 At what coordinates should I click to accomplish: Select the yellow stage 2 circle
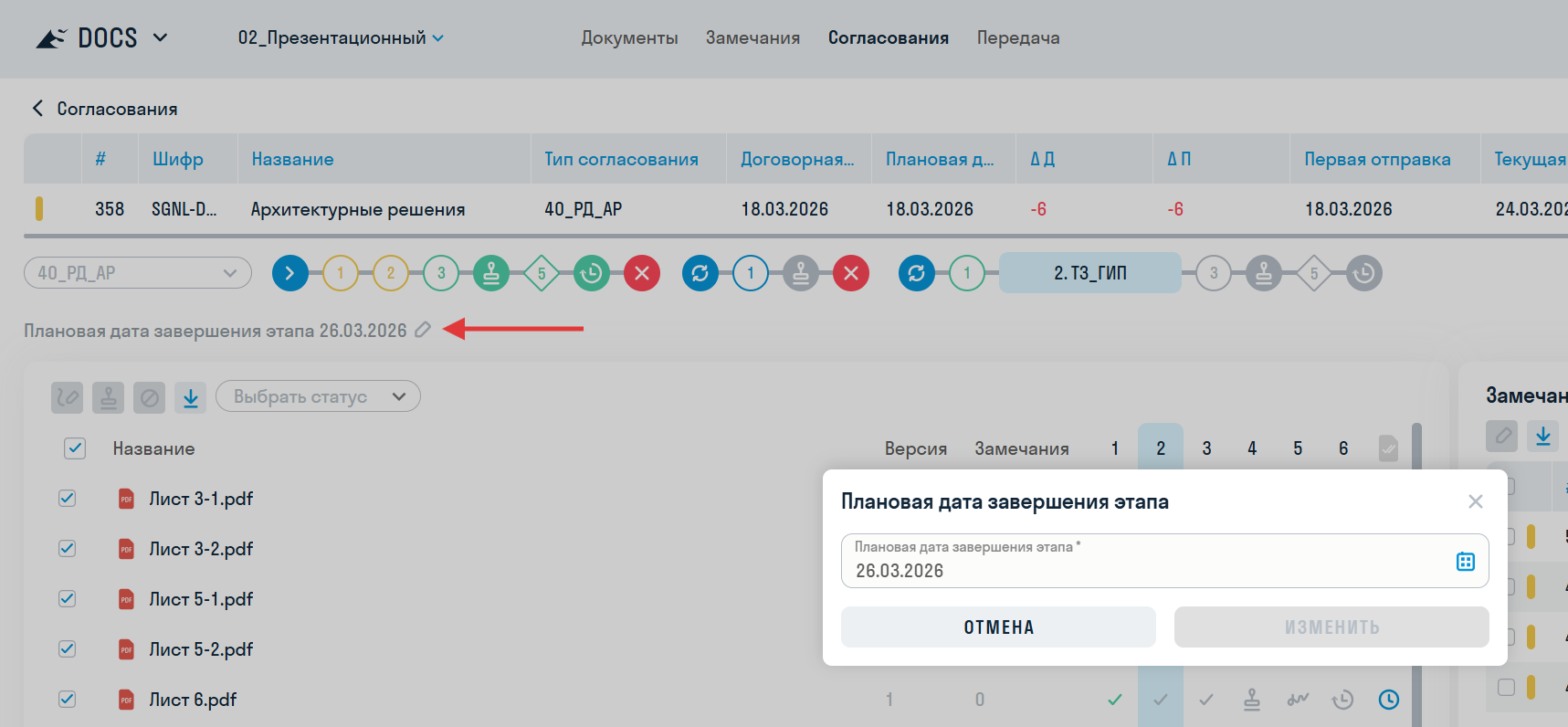coord(391,273)
